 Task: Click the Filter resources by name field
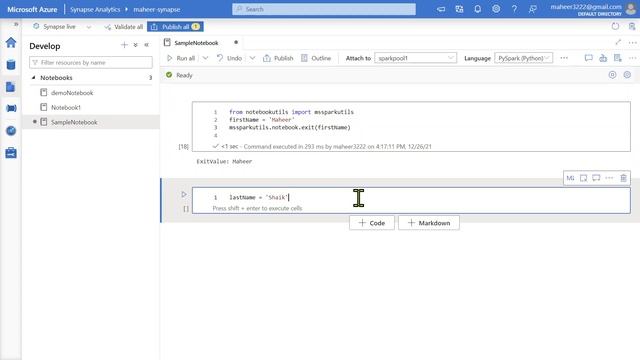(x=91, y=62)
